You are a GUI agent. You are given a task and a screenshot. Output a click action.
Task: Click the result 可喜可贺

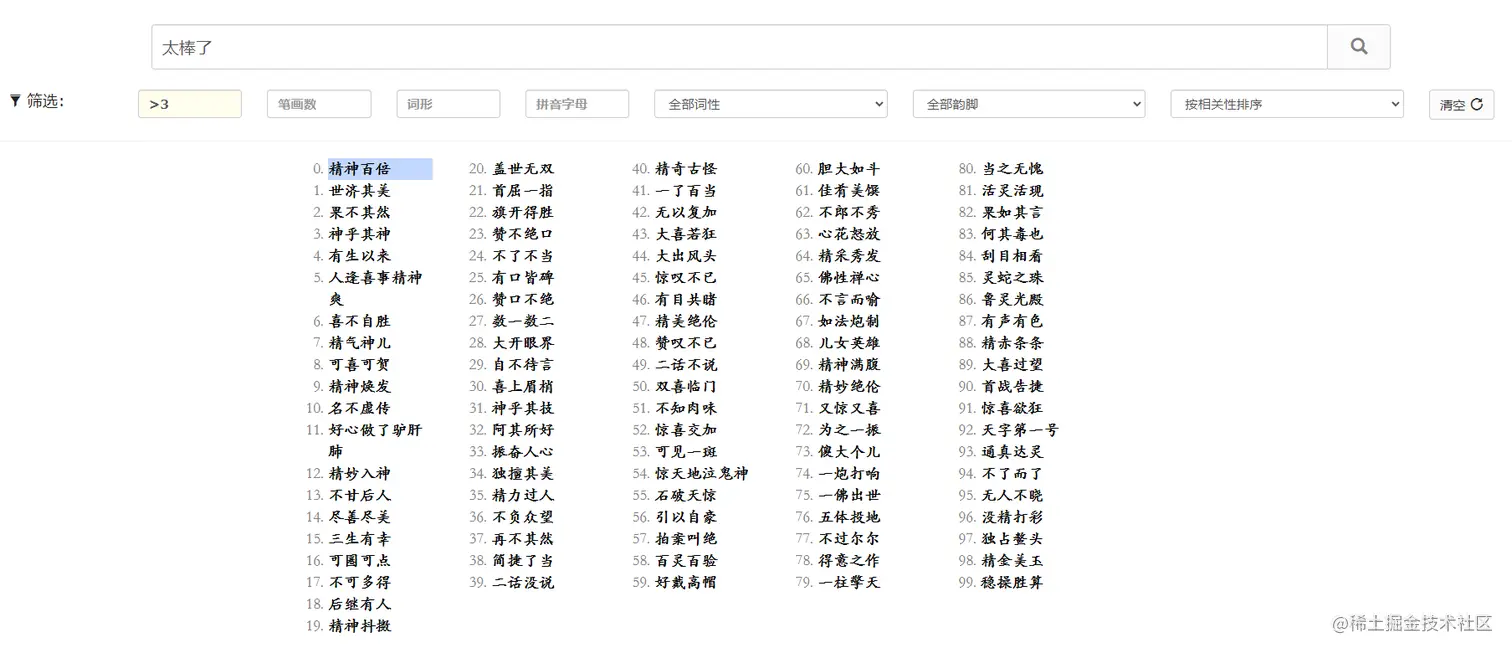(x=360, y=365)
